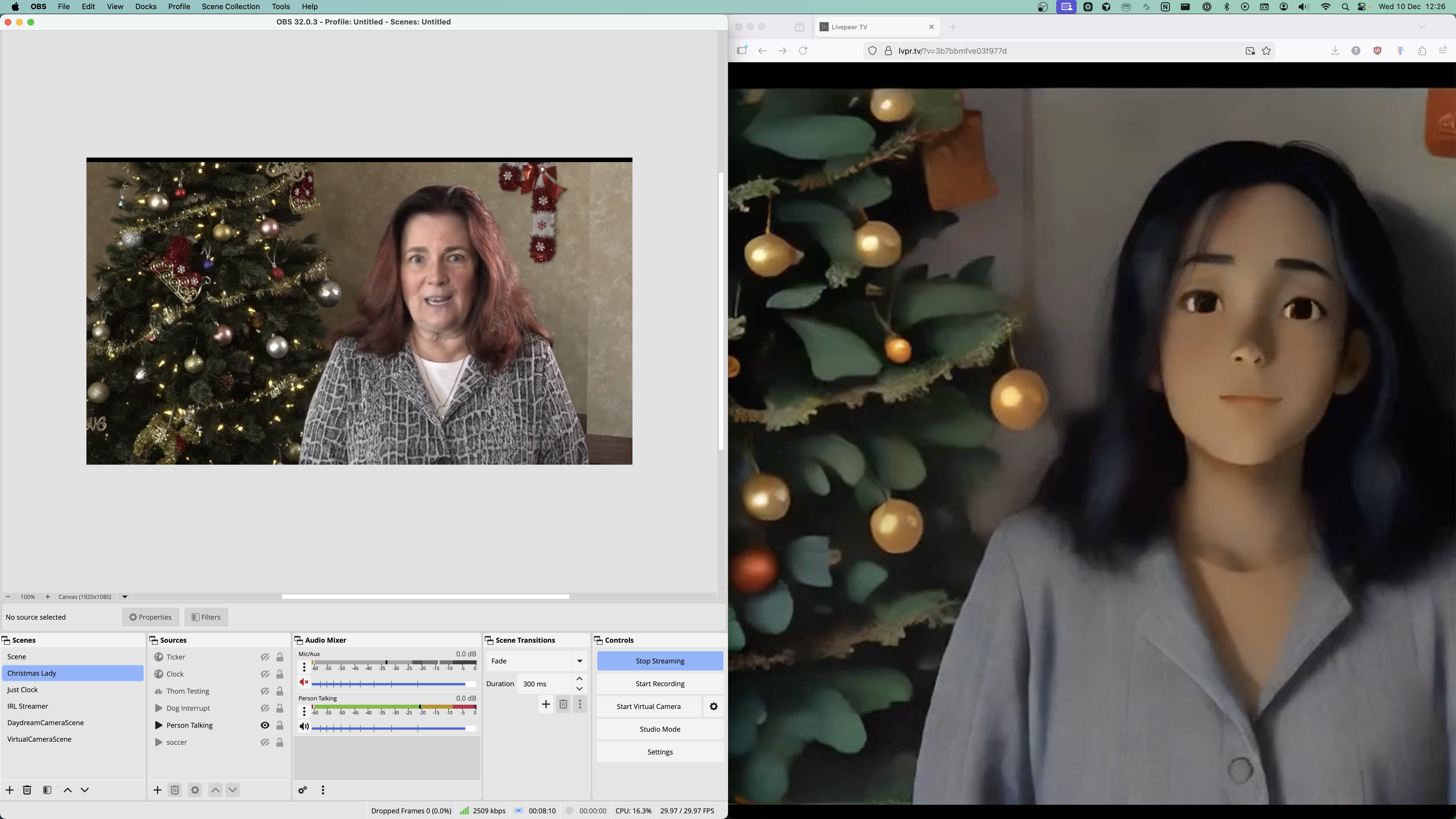This screenshot has width=1456, height=819.
Task: Open advanced audio properties gears icon
Action: click(302, 790)
